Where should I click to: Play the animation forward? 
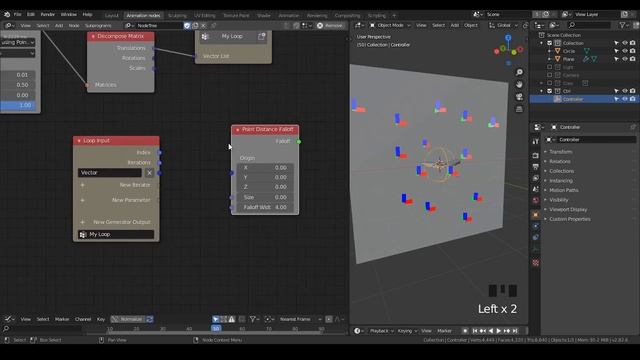point(498,331)
